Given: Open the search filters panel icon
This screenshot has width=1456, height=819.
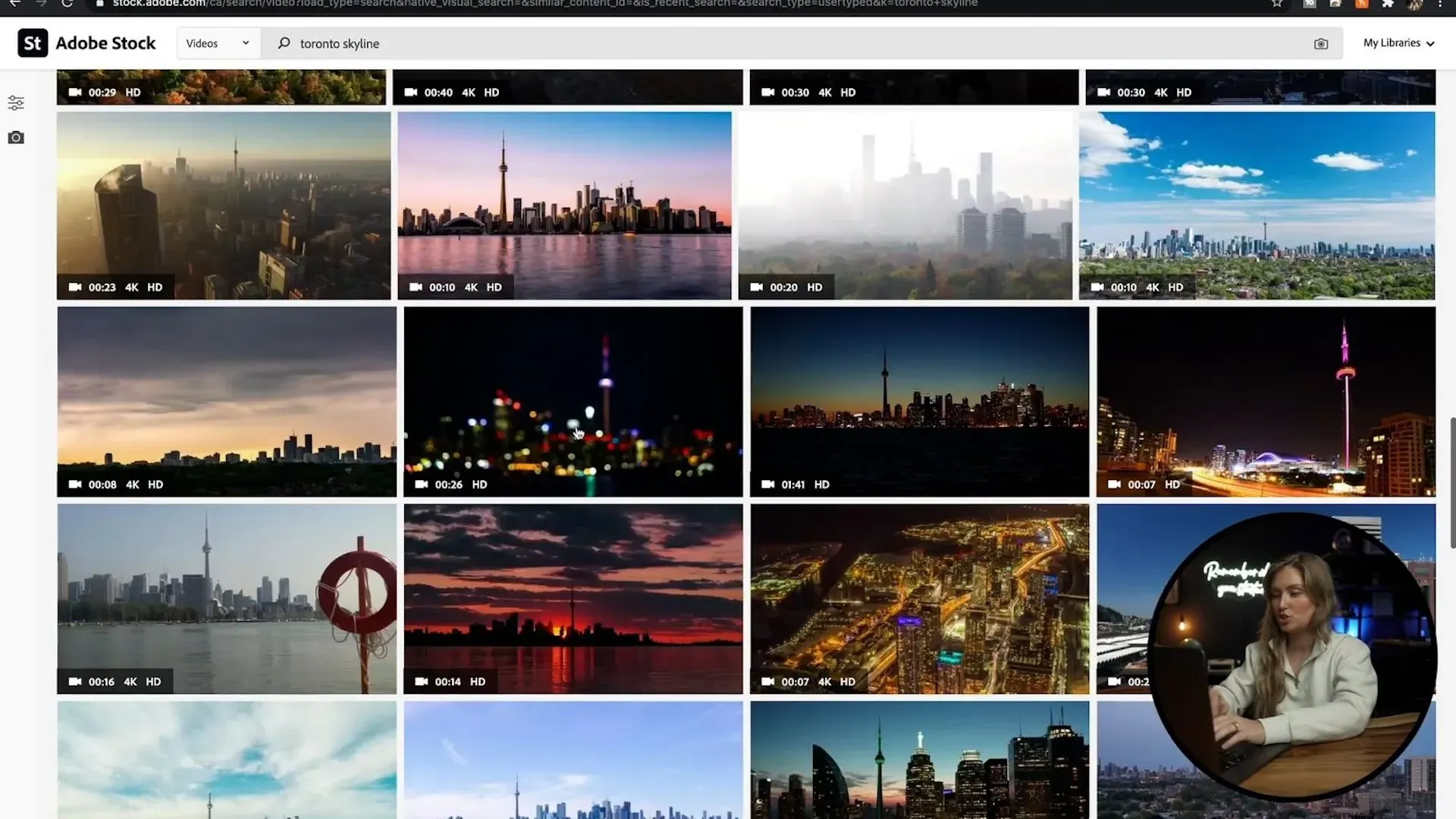Looking at the screenshot, I should tap(16, 103).
